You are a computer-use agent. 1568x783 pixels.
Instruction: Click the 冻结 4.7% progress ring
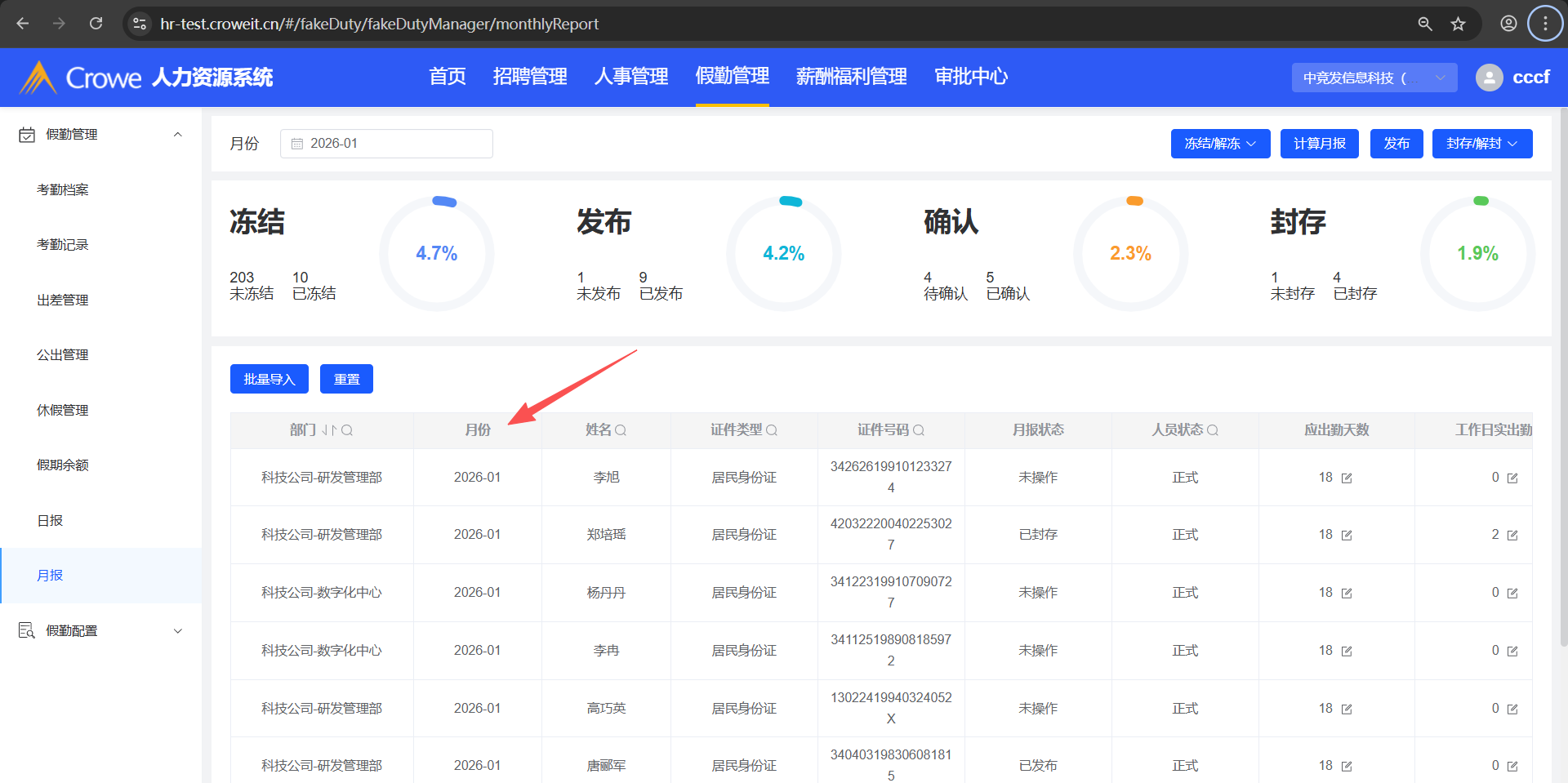click(x=437, y=254)
